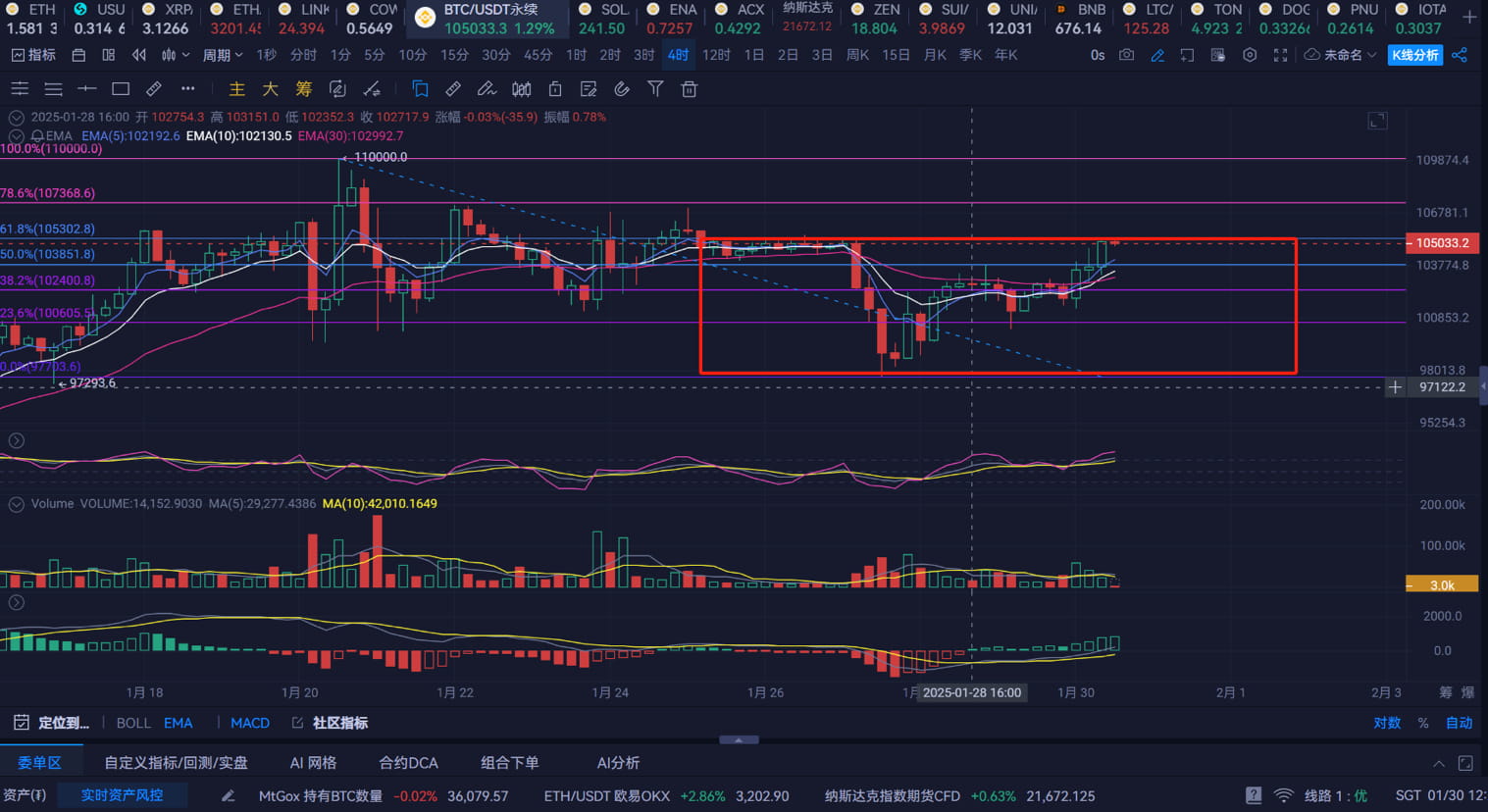
Task: Share the chart via share icon
Action: [1460, 55]
